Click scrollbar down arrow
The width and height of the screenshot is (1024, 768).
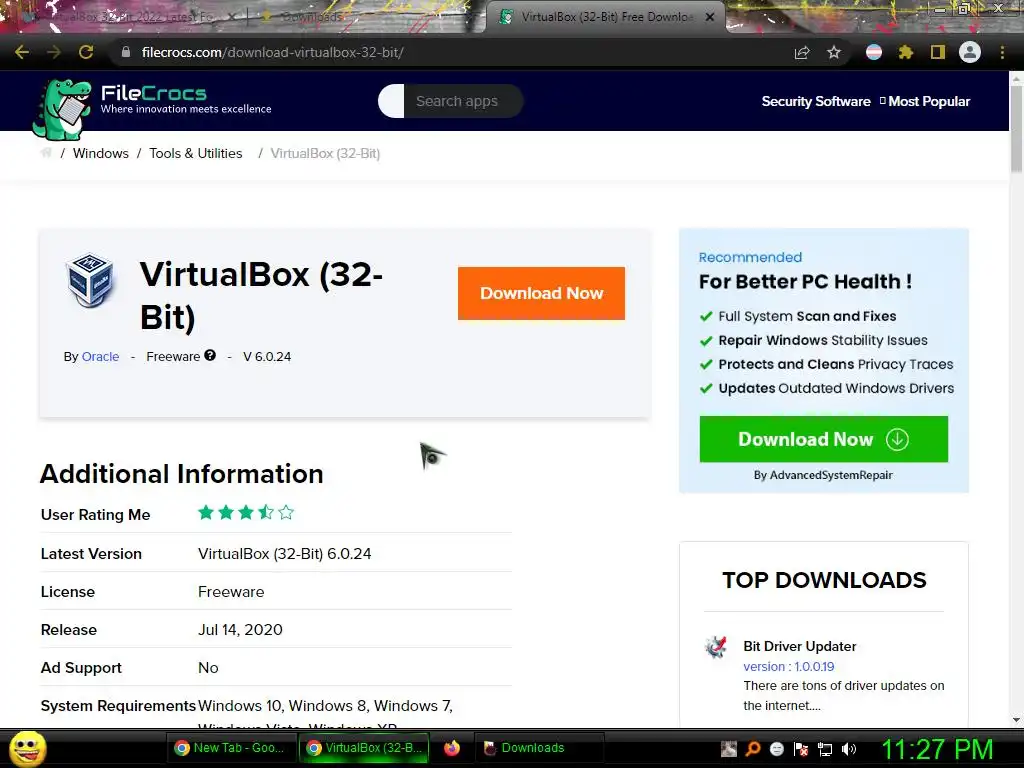1016,720
